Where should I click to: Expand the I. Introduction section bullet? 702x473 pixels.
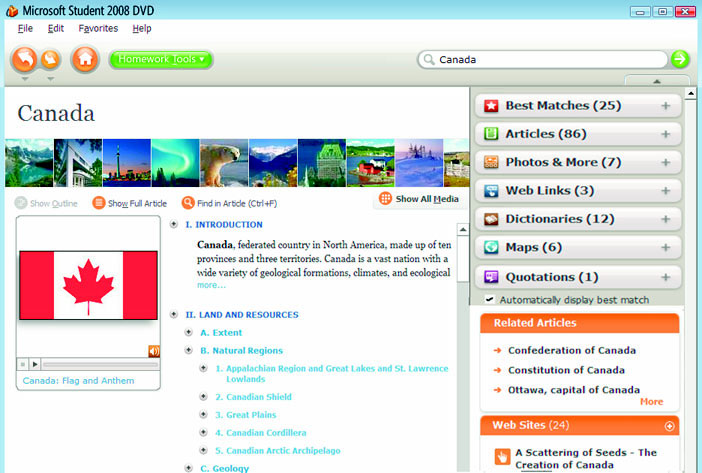[174, 224]
